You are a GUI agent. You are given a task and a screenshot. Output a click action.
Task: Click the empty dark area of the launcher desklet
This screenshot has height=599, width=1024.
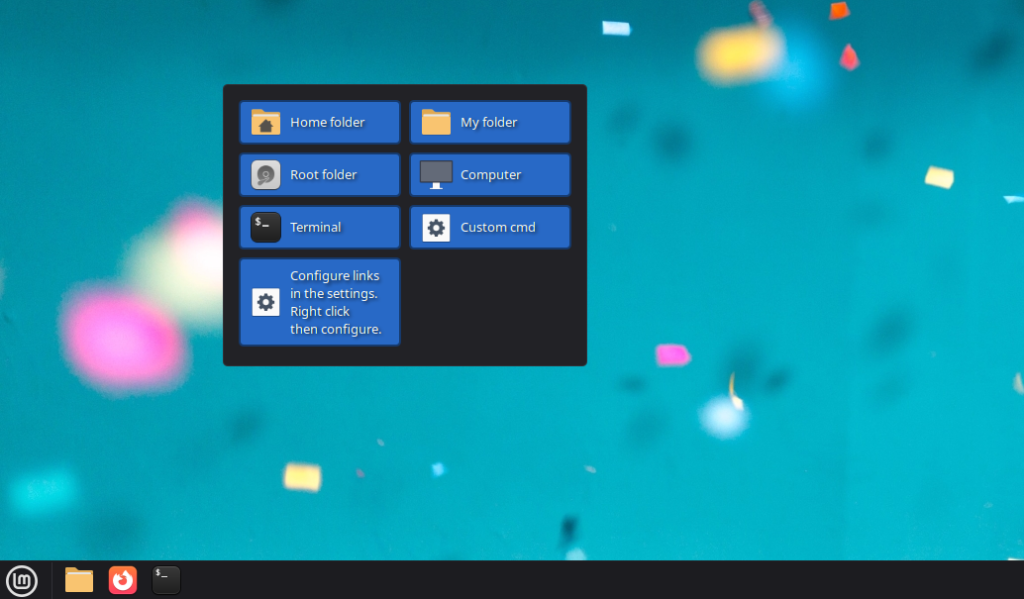coord(490,305)
